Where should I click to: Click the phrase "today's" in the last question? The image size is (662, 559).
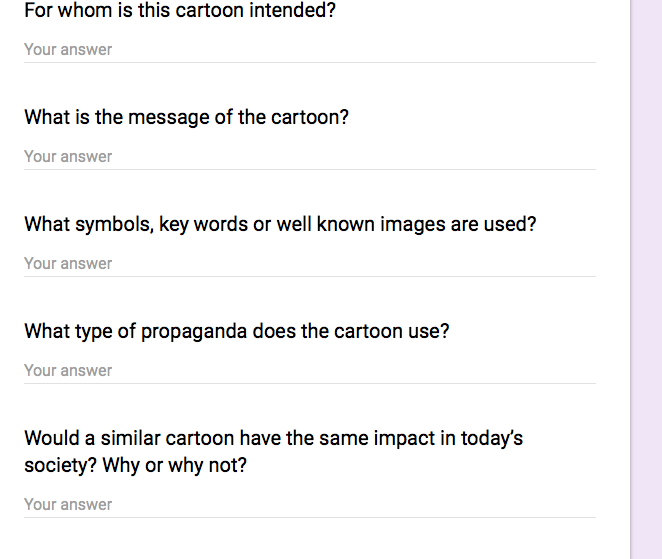click(x=489, y=438)
